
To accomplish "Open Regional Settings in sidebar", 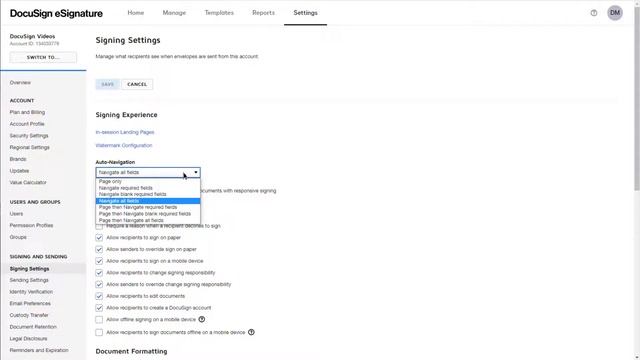I will (29, 147).
